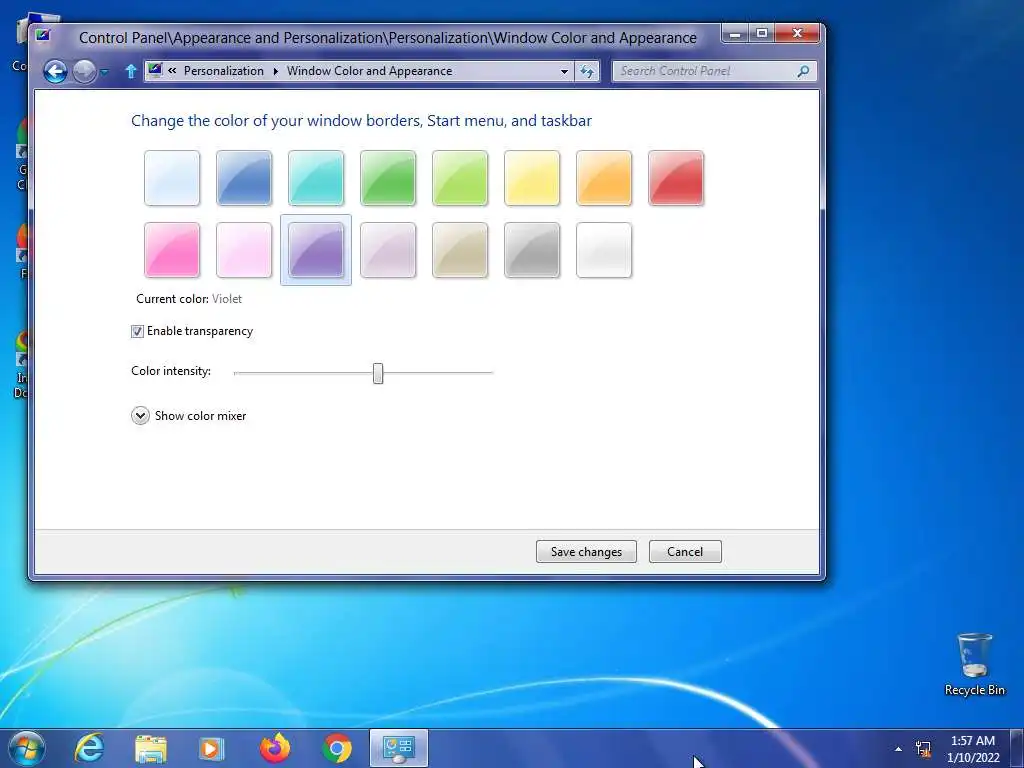This screenshot has height=768, width=1024.
Task: Click the Forward navigation arrow
Action: [84, 71]
